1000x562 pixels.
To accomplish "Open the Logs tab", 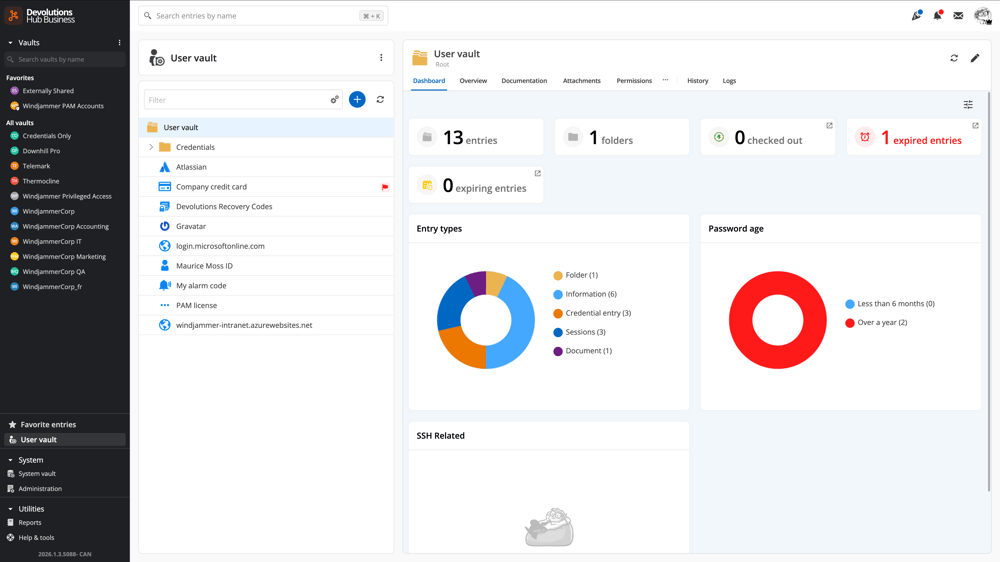I will [x=729, y=81].
